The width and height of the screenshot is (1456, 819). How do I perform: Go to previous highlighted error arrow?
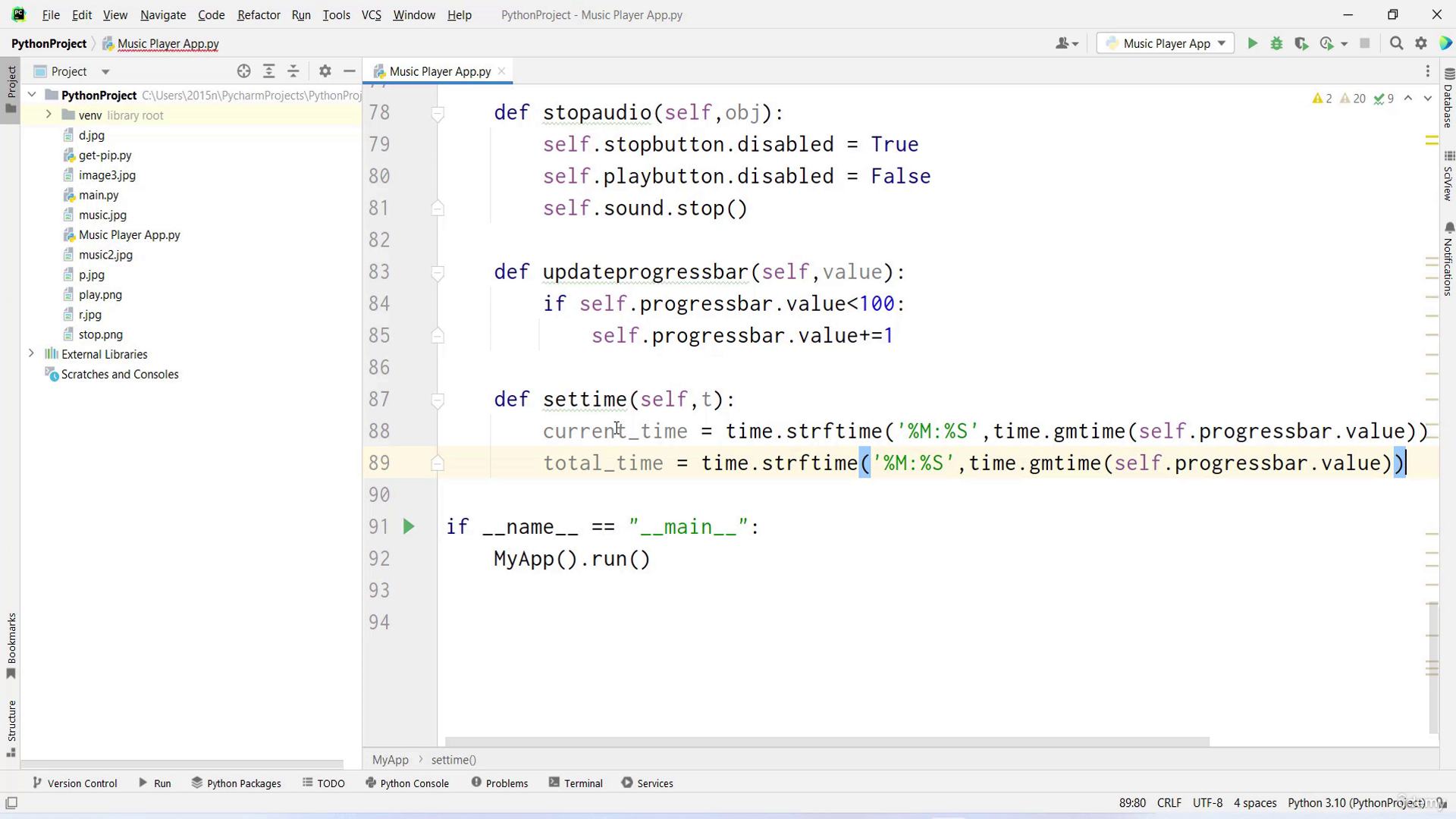[x=1408, y=99]
